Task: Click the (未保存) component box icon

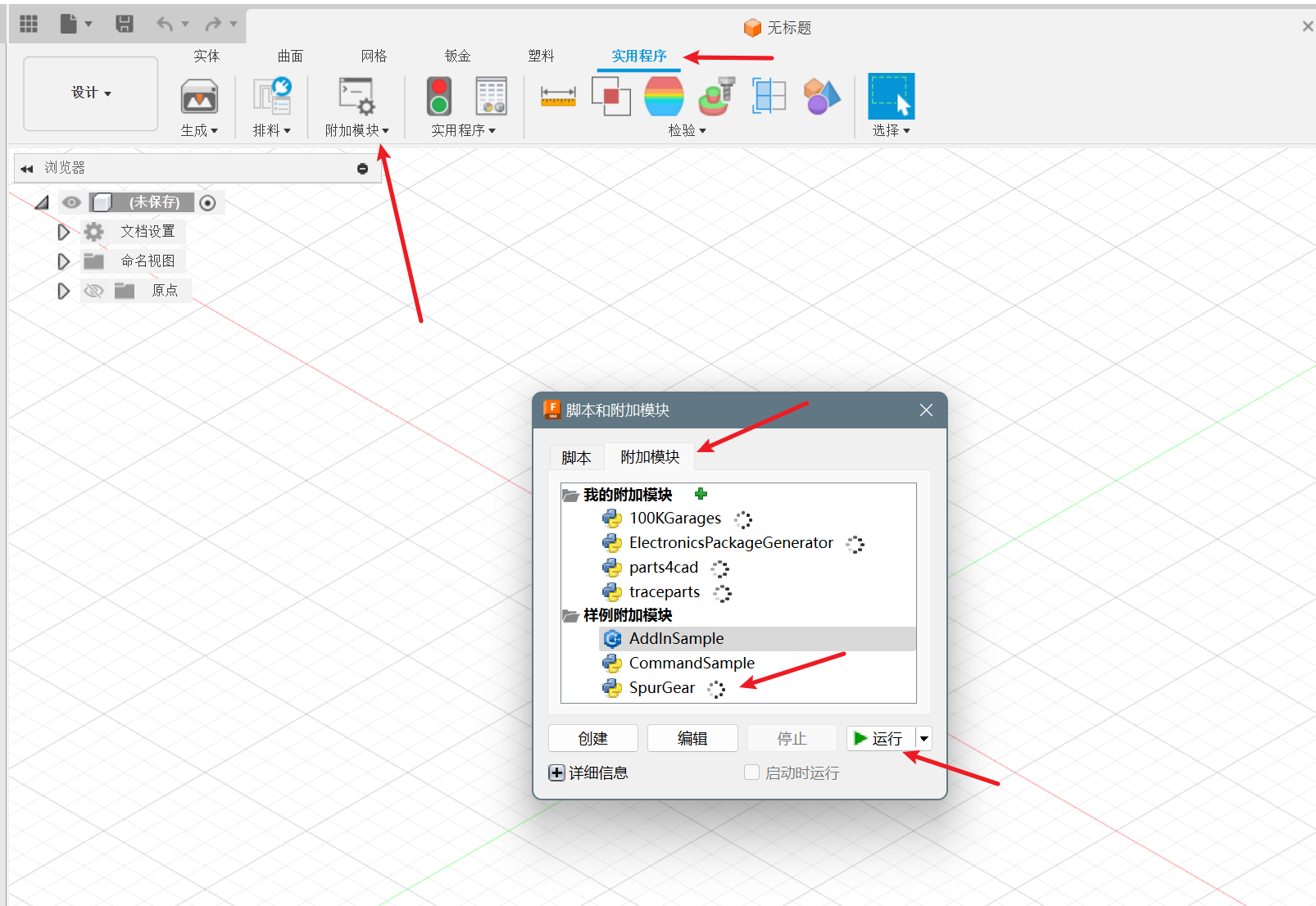Action: click(102, 202)
